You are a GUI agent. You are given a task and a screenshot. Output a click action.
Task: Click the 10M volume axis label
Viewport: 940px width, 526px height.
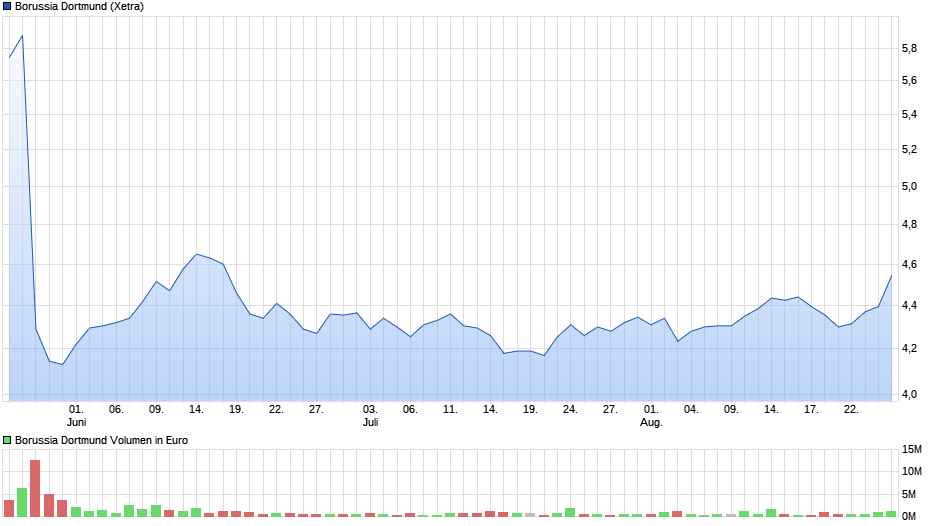pyautogui.click(x=912, y=471)
